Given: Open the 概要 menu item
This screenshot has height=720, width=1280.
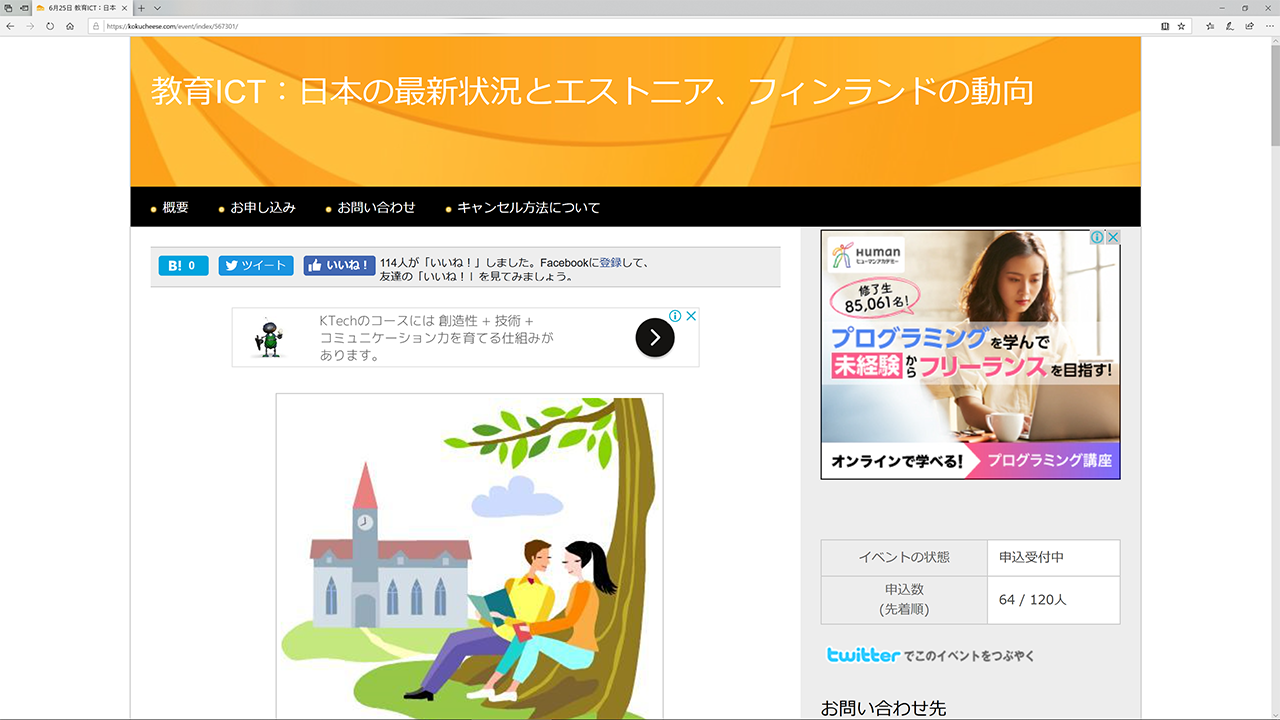Looking at the screenshot, I should 175,208.
